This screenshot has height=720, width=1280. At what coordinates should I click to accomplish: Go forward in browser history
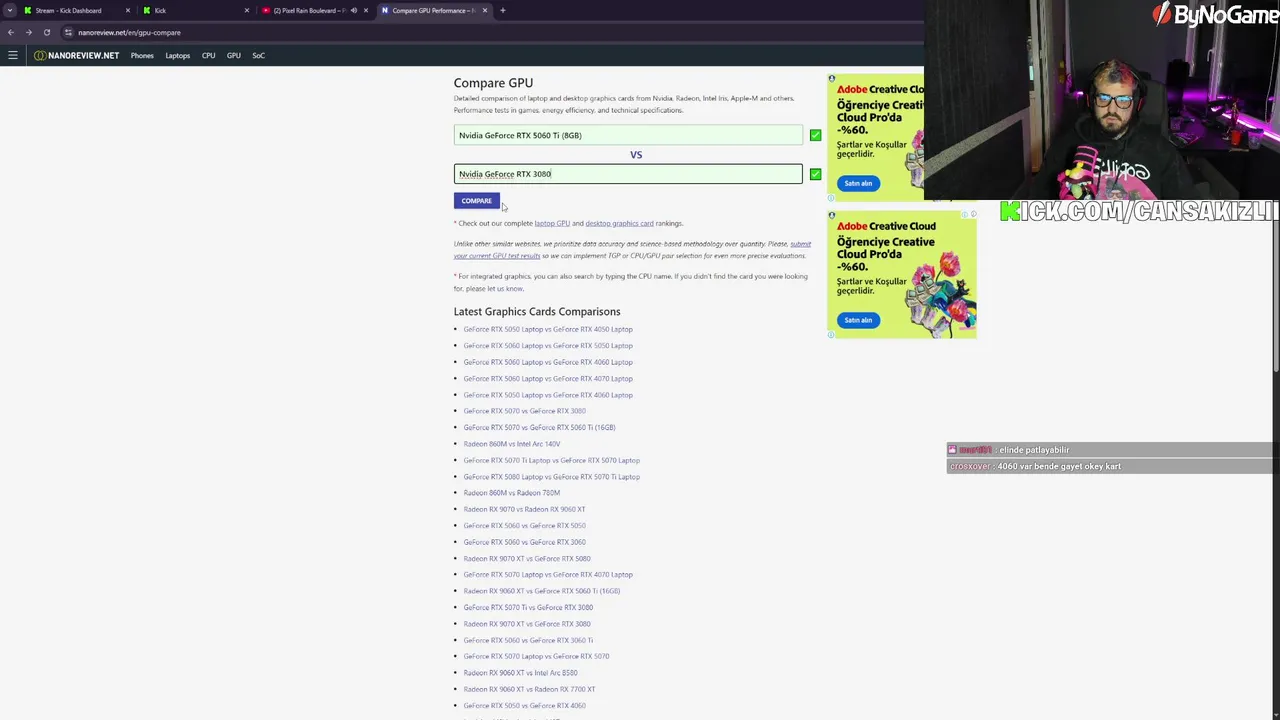pyautogui.click(x=28, y=32)
